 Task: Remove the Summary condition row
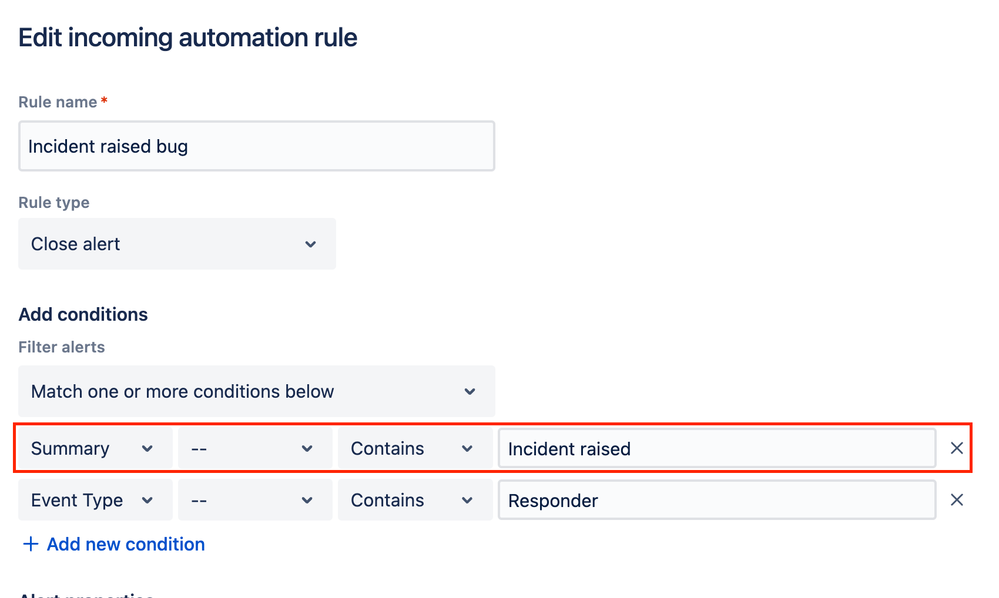(956, 448)
